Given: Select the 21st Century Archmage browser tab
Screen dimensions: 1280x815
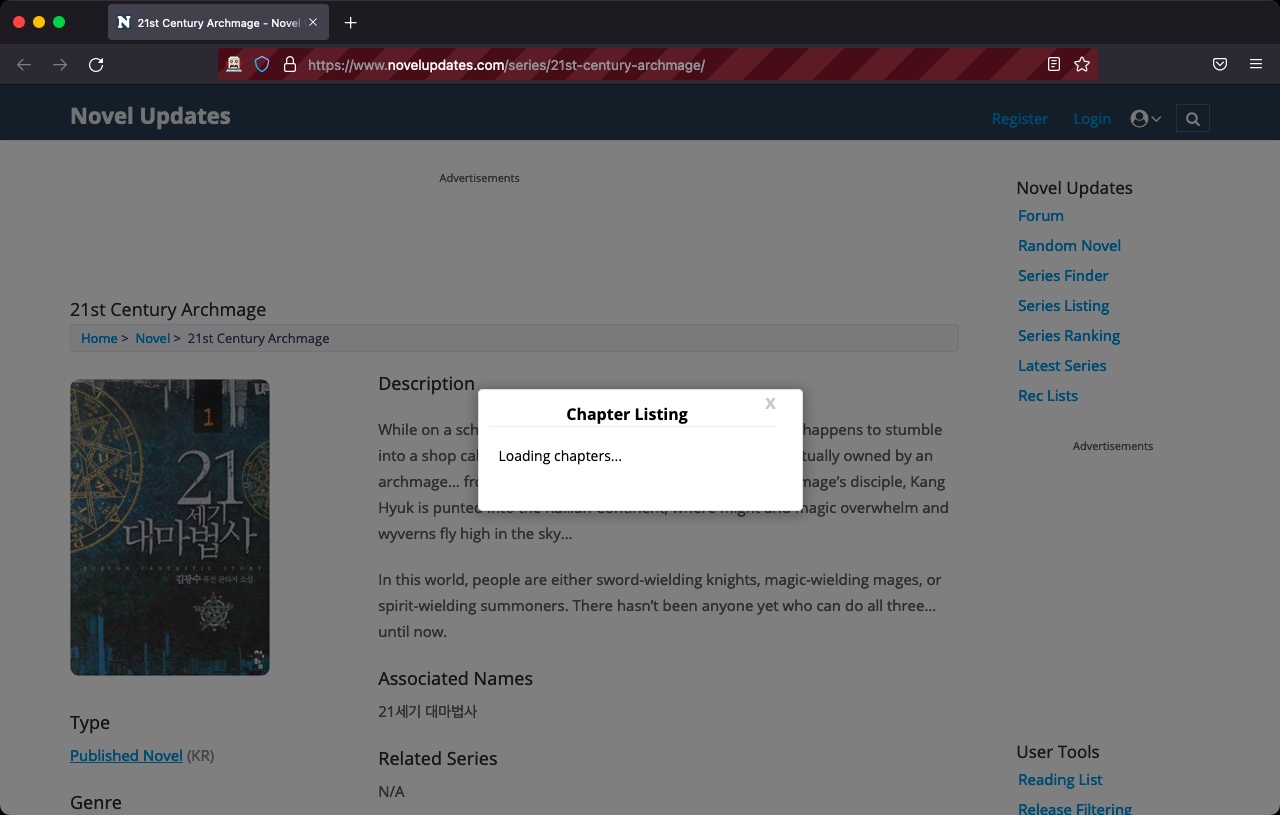Looking at the screenshot, I should point(210,22).
